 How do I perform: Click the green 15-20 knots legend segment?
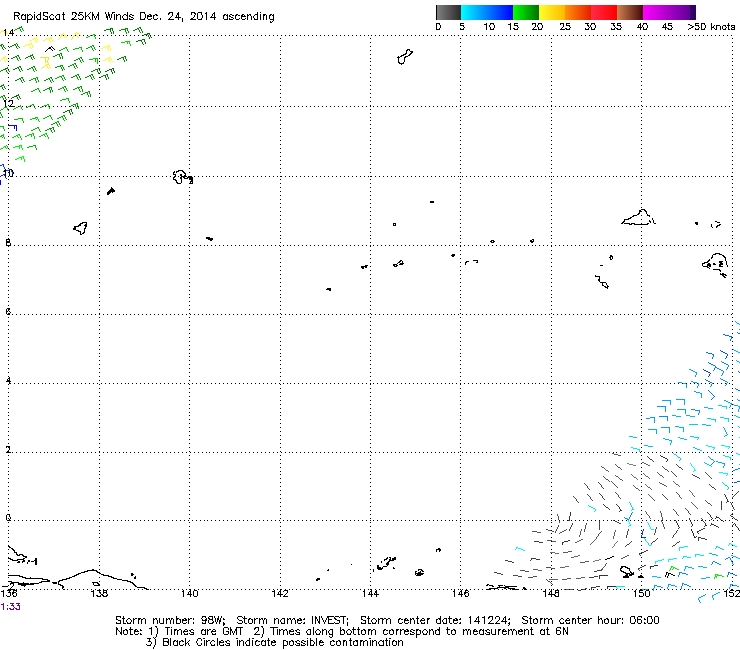pyautogui.click(x=526, y=12)
